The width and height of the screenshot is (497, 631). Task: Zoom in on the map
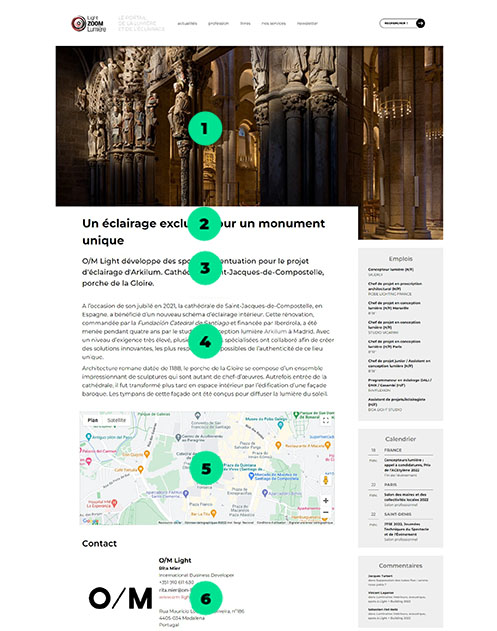click(x=326, y=501)
